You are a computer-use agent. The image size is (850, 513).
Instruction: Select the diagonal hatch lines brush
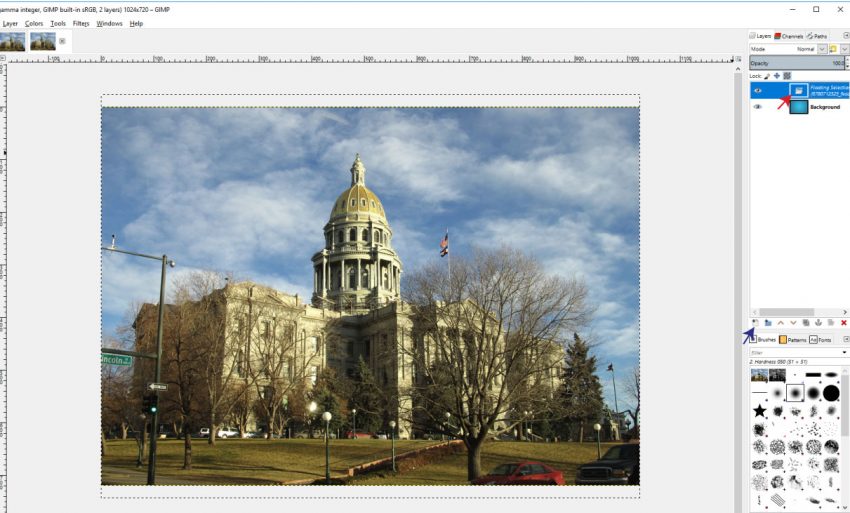[778, 499]
